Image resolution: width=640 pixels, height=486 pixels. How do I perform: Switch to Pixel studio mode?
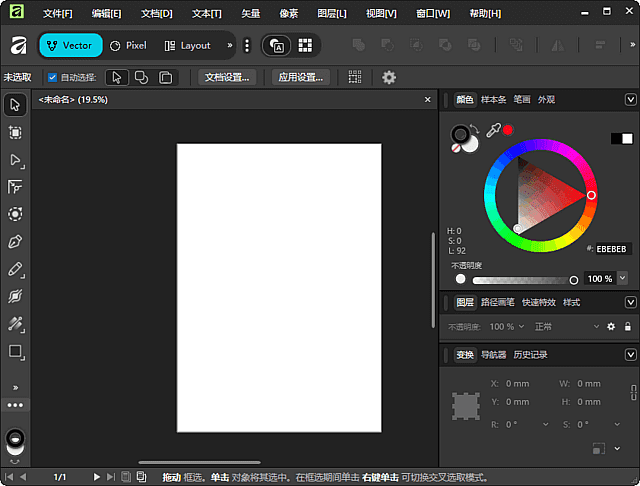(x=128, y=45)
